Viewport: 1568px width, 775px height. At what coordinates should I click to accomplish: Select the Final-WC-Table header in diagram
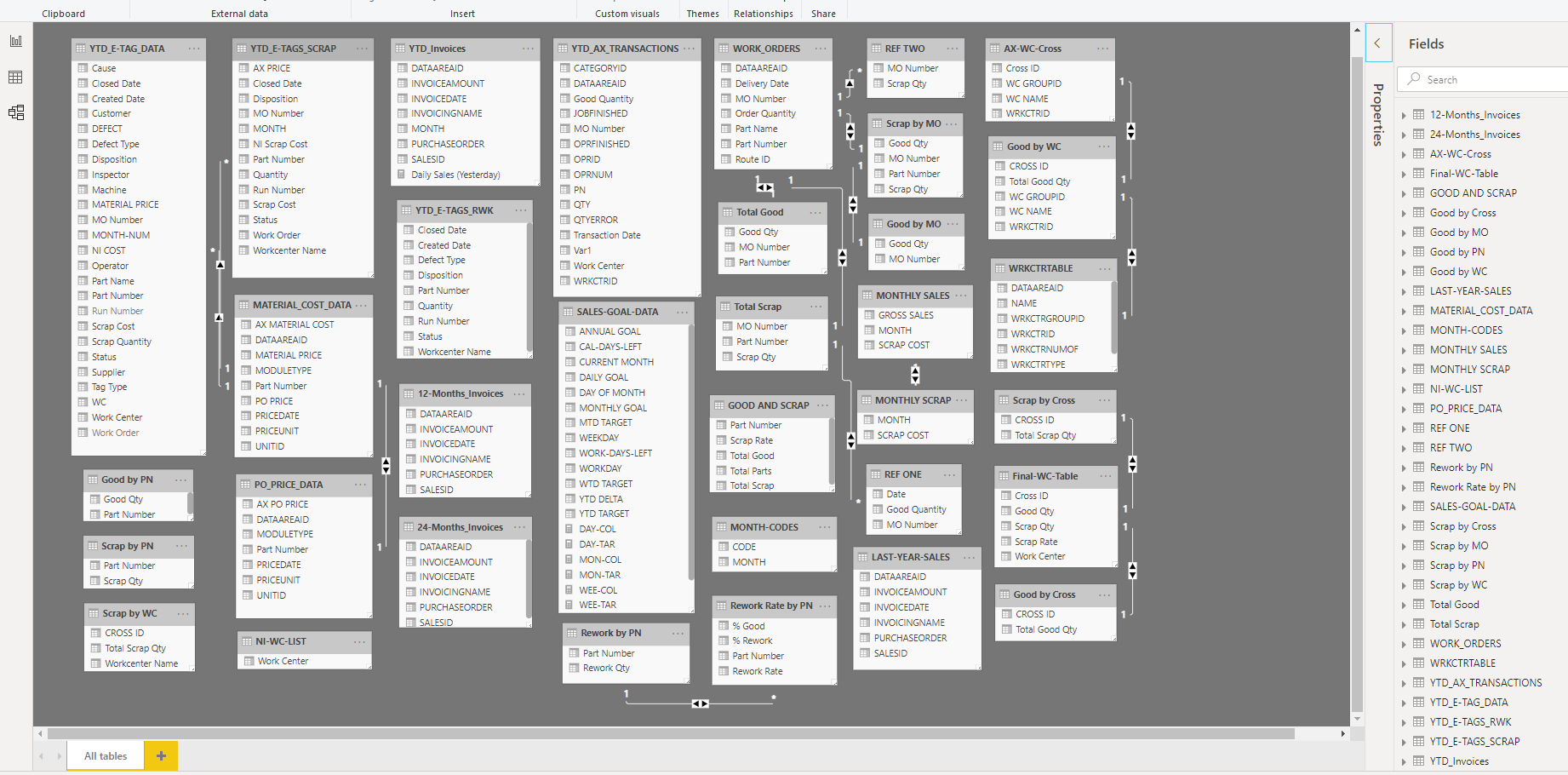pyautogui.click(x=1055, y=476)
